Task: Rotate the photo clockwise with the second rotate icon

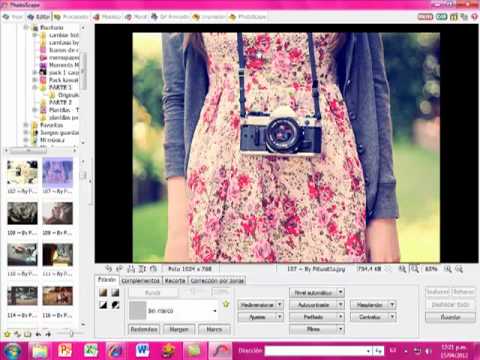Action: [x=119, y=269]
